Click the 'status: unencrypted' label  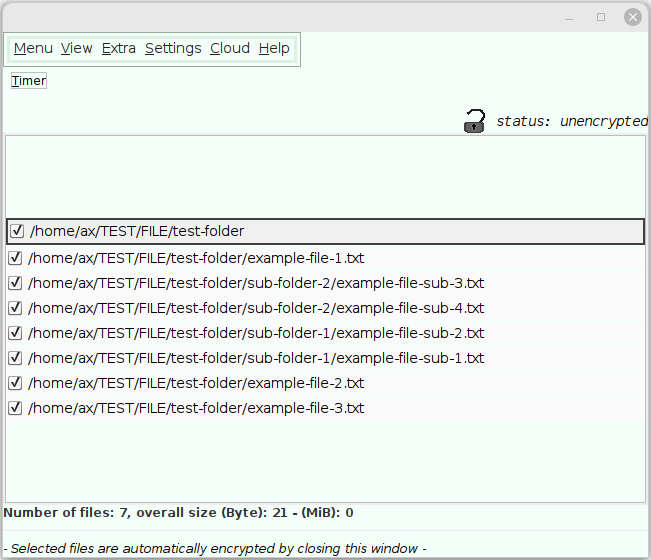tap(572, 122)
